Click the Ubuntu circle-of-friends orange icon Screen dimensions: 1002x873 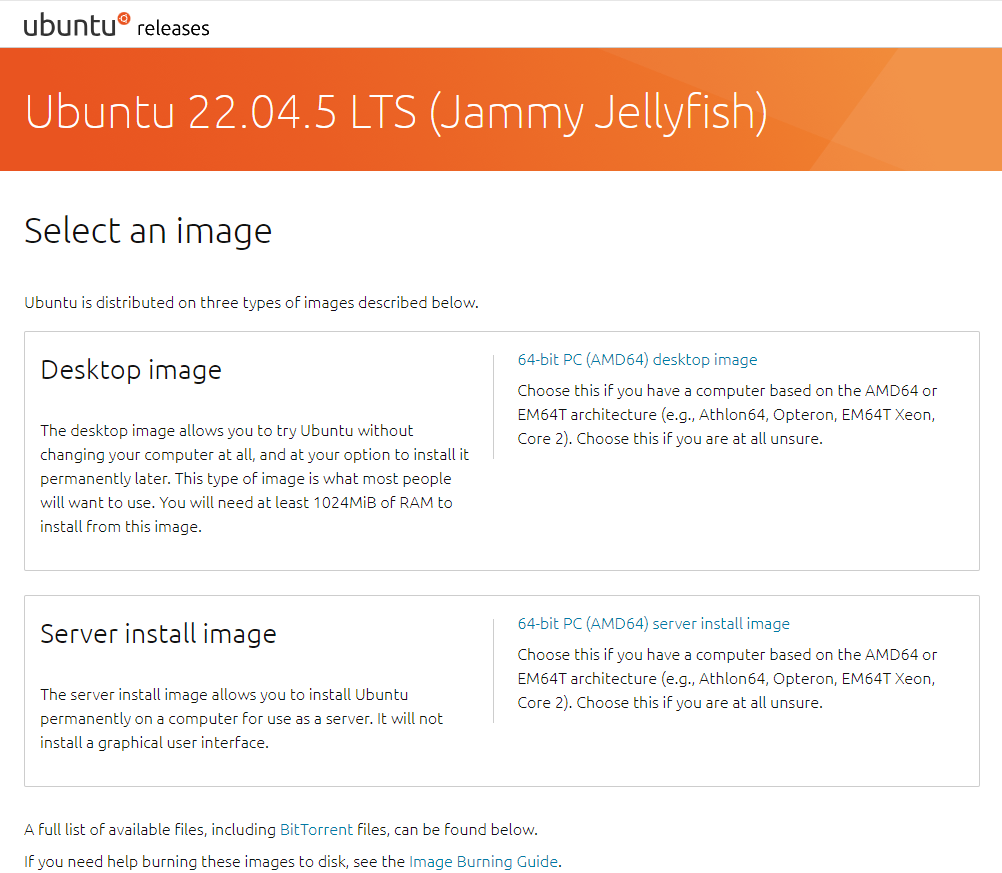click(124, 19)
